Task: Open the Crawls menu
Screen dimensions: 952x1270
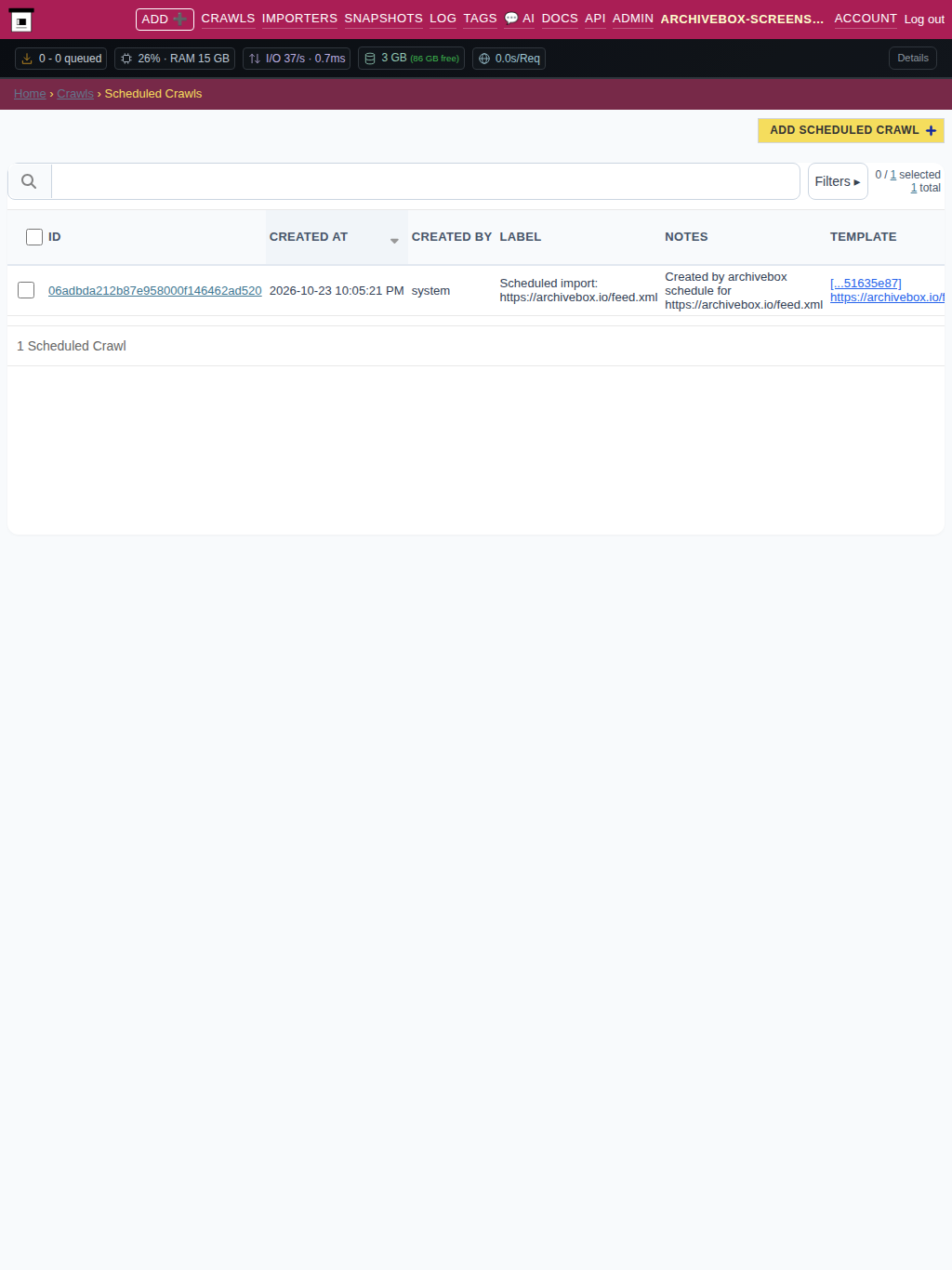Action: pyautogui.click(x=228, y=19)
